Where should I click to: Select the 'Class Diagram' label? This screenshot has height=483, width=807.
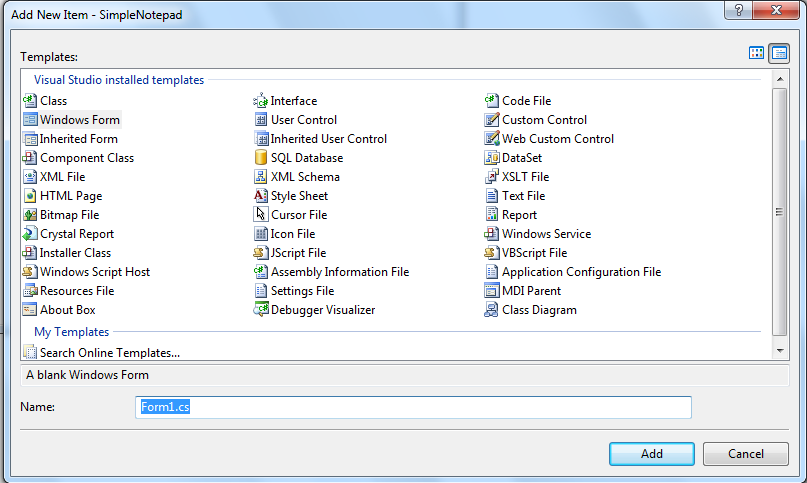coord(539,310)
